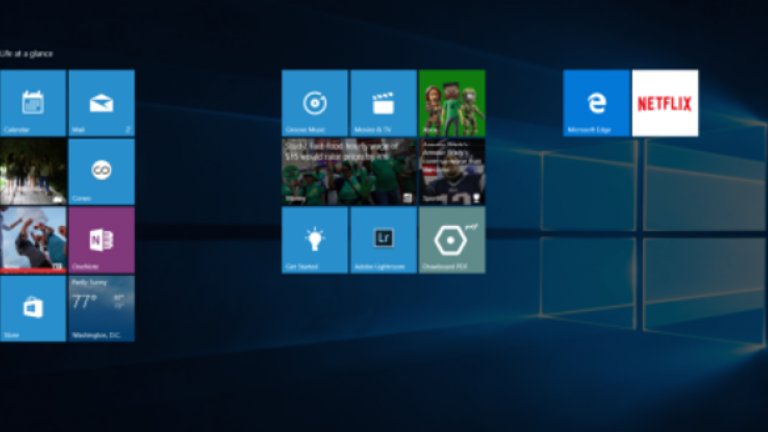Image resolution: width=768 pixels, height=432 pixels.
Task: Open the Calendar tile
Action: coord(33,102)
